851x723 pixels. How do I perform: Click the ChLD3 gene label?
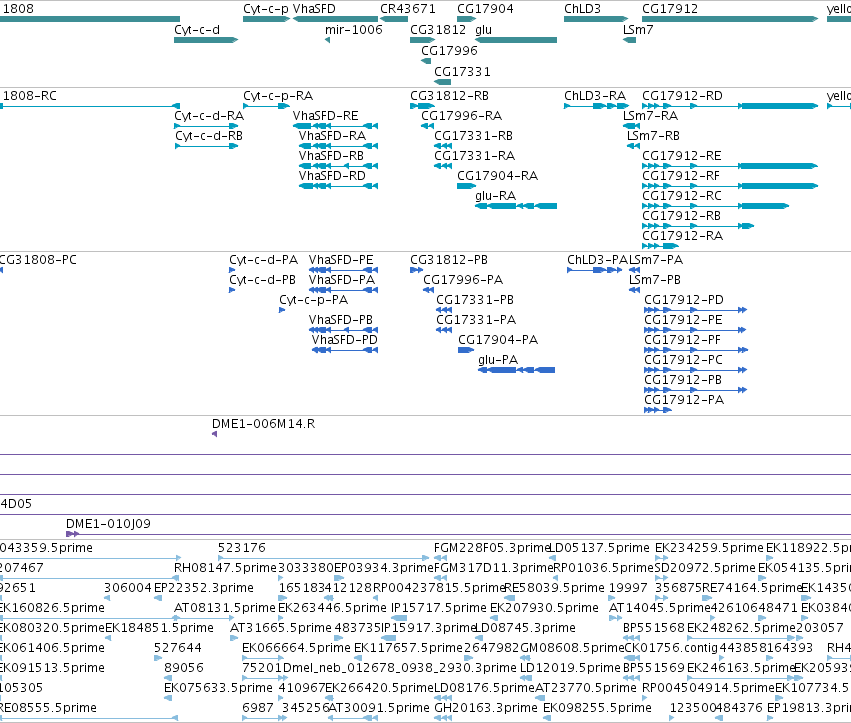(582, 9)
